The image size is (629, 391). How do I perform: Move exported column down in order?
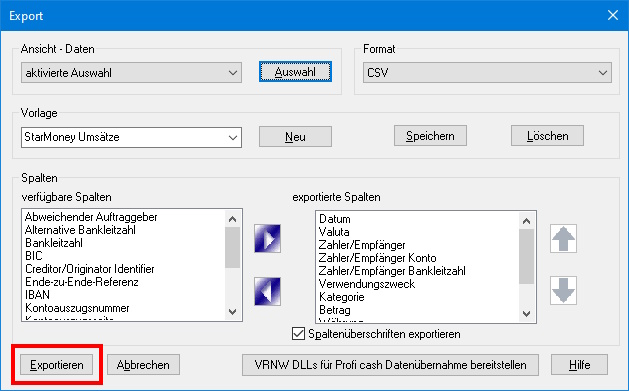(563, 290)
